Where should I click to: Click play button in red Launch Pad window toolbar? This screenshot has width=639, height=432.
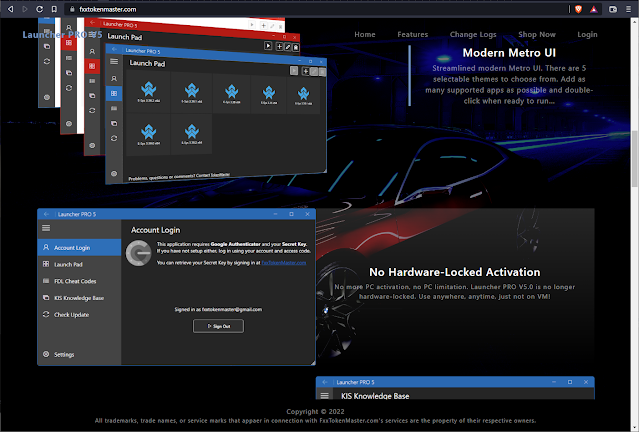(268, 46)
